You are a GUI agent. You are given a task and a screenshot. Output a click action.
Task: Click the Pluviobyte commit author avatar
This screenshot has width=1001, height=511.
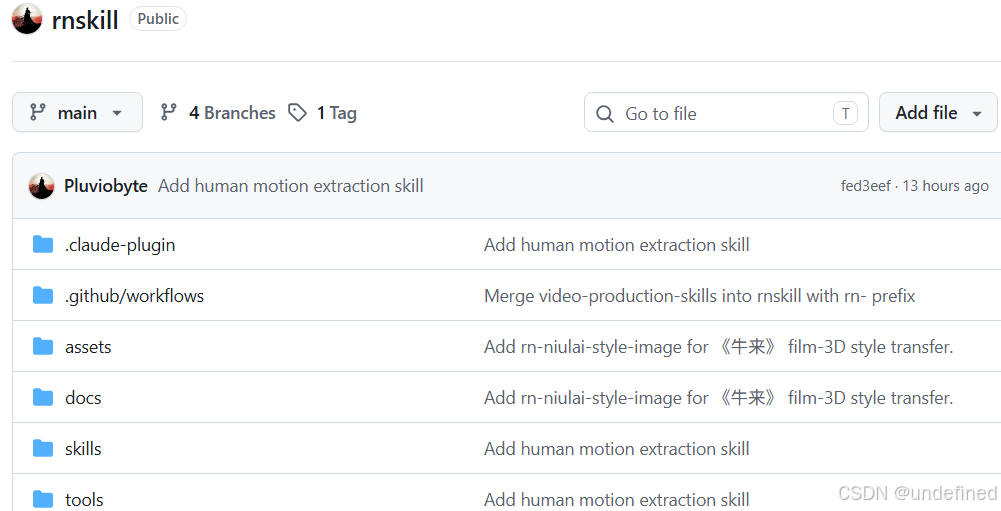(x=41, y=186)
